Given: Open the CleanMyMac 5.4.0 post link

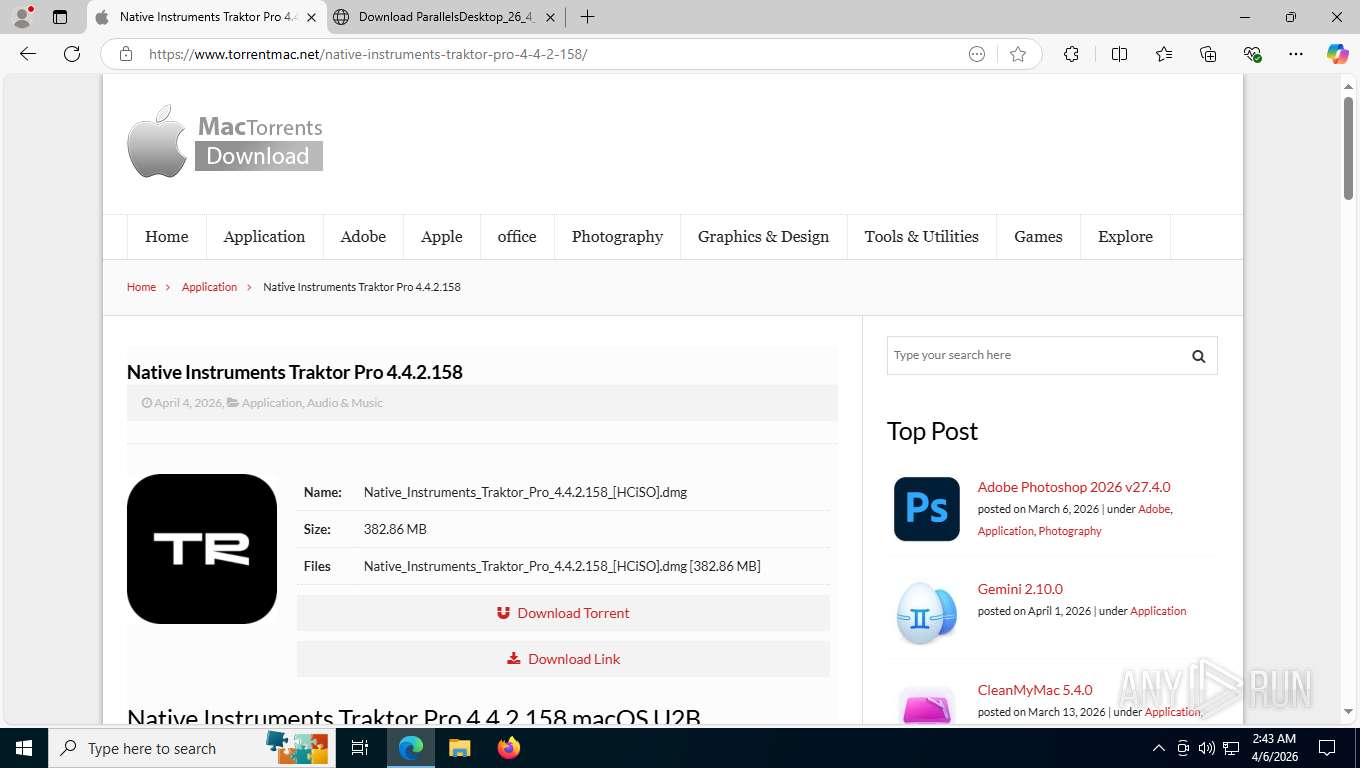Looking at the screenshot, I should (1035, 690).
